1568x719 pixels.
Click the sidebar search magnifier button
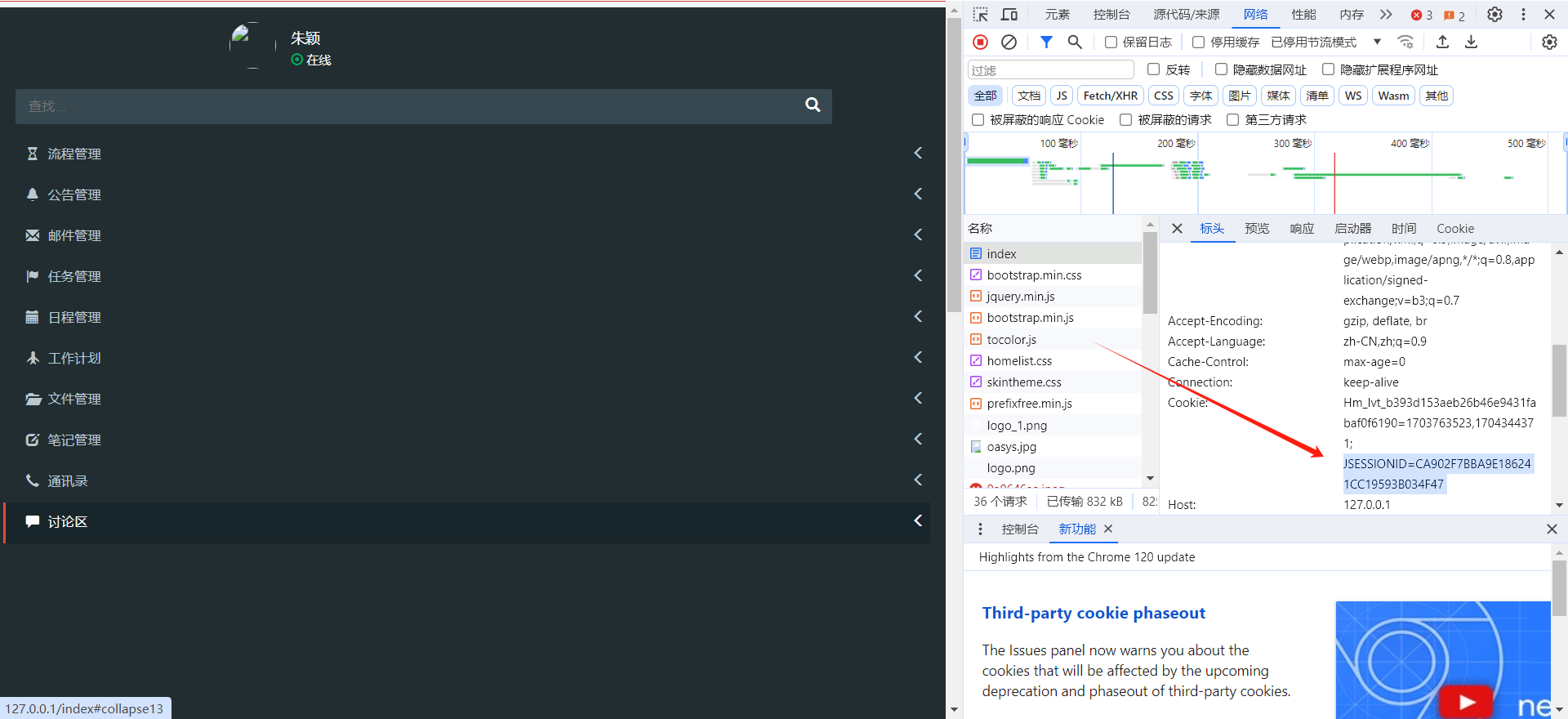pyautogui.click(x=813, y=105)
